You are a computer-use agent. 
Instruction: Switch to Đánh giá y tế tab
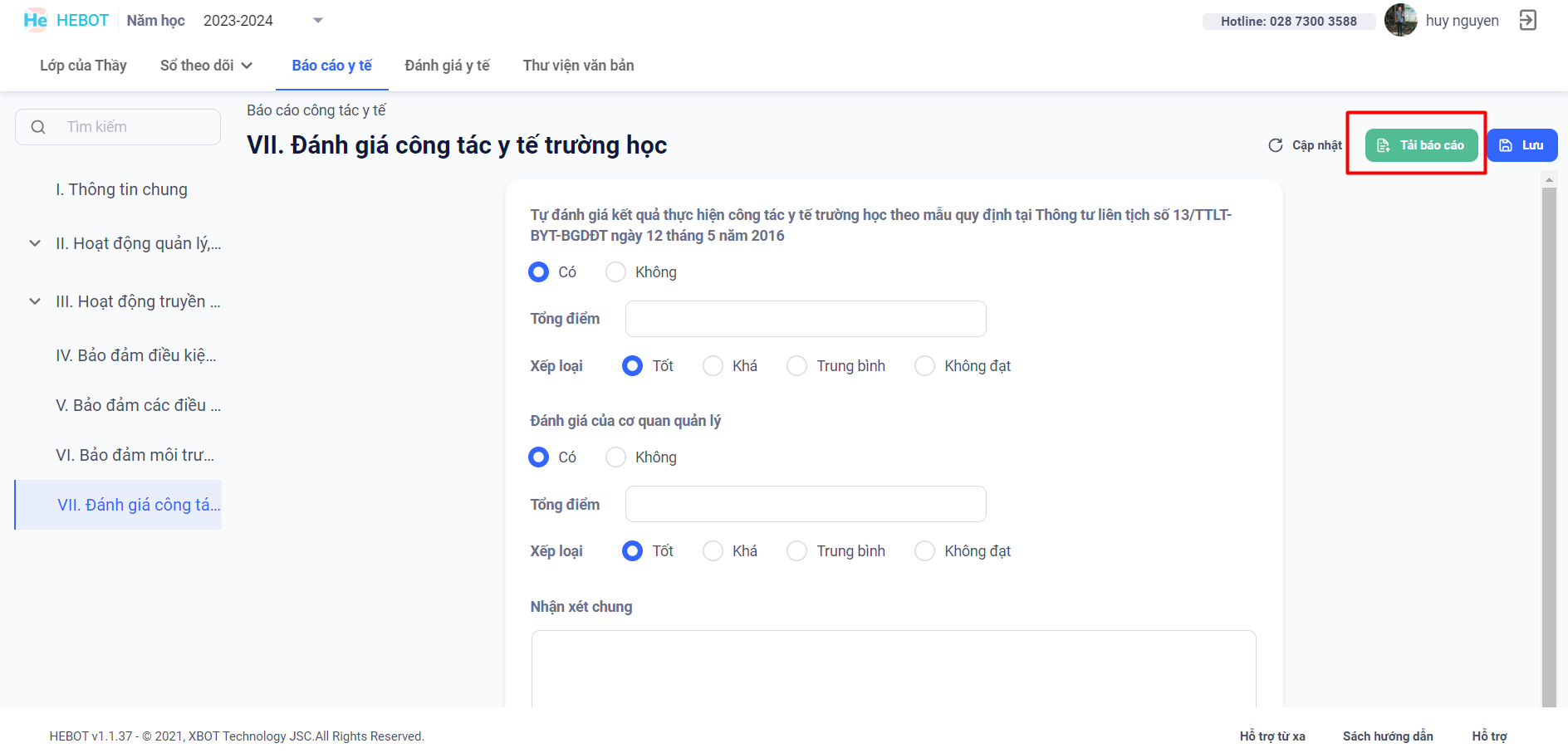[x=447, y=66]
